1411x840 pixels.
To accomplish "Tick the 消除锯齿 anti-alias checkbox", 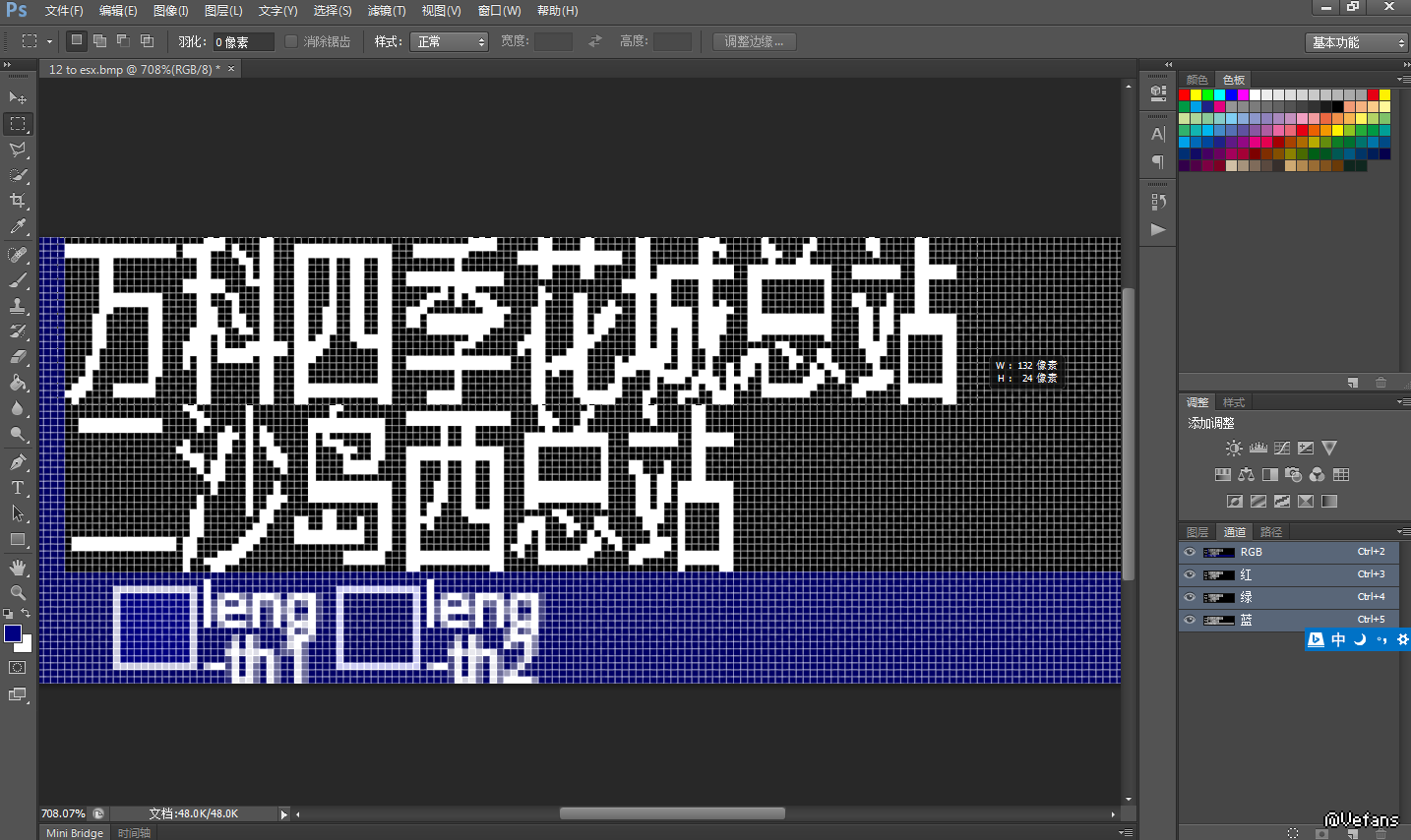I will 291,41.
